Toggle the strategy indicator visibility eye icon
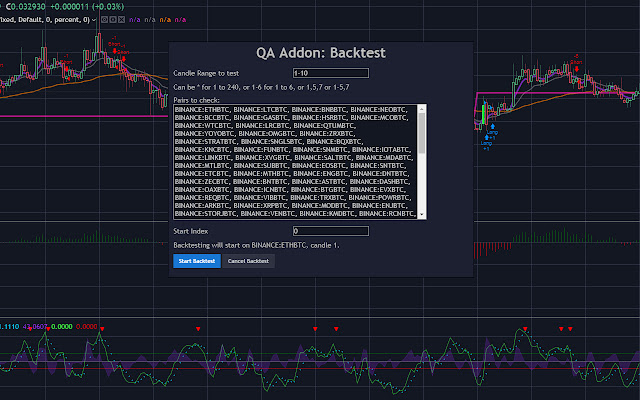The image size is (640, 400). (x=104, y=20)
